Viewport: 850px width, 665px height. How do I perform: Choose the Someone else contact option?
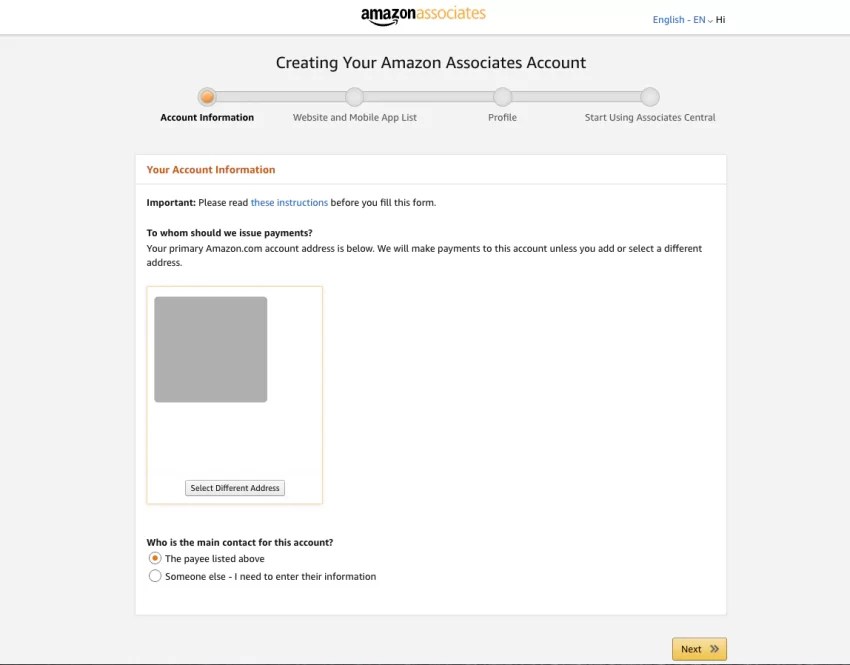[155, 576]
